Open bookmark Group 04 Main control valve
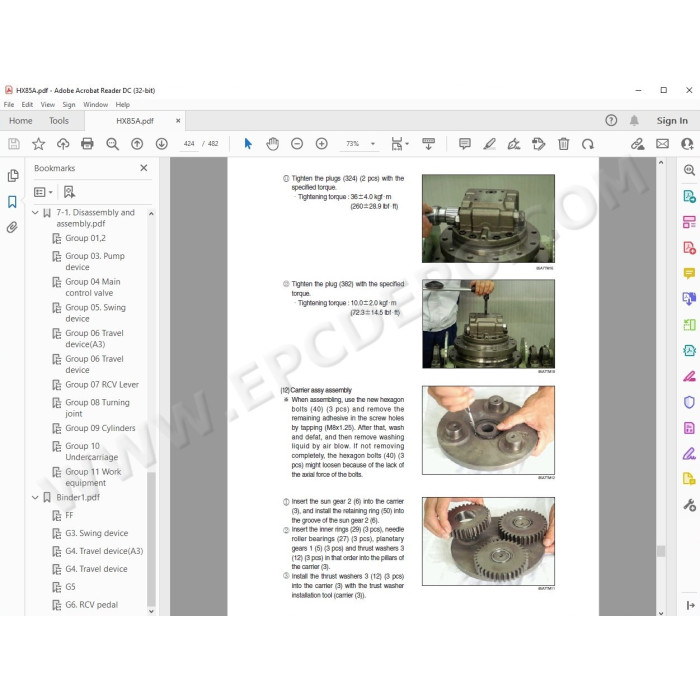This screenshot has height=700, width=700. point(92,287)
